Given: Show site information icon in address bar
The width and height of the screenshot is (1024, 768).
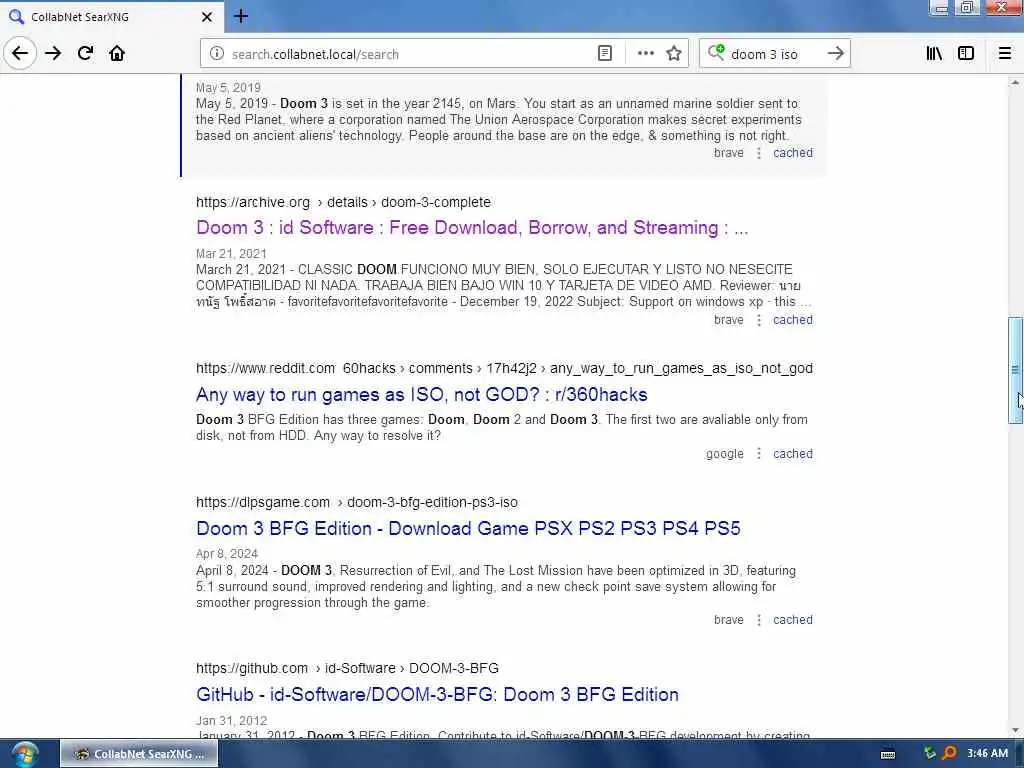Looking at the screenshot, I should [217, 54].
